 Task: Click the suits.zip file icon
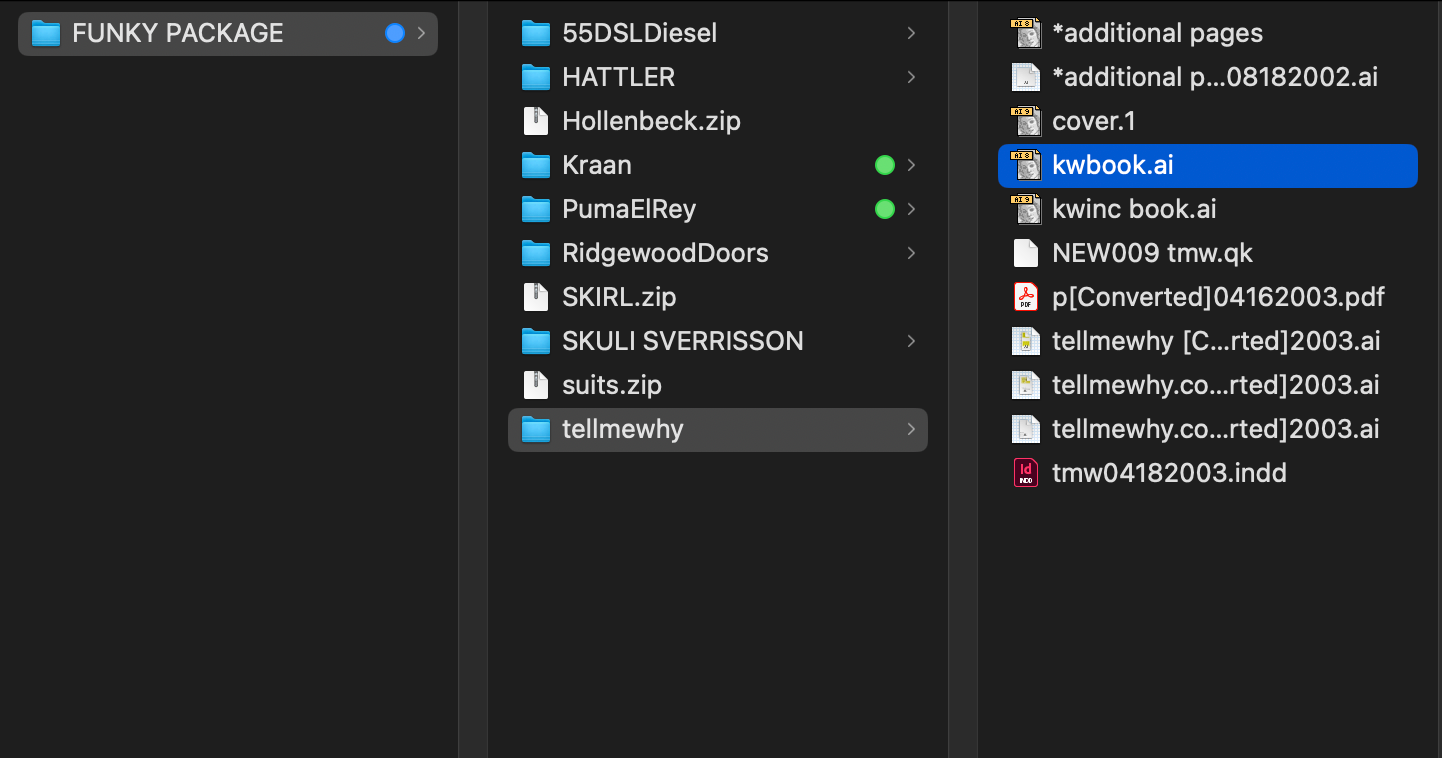536,385
